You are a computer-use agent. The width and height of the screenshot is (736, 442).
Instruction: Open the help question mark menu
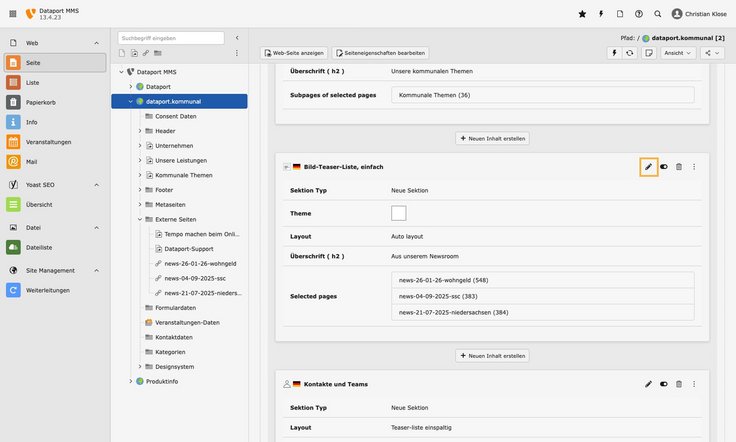(639, 14)
